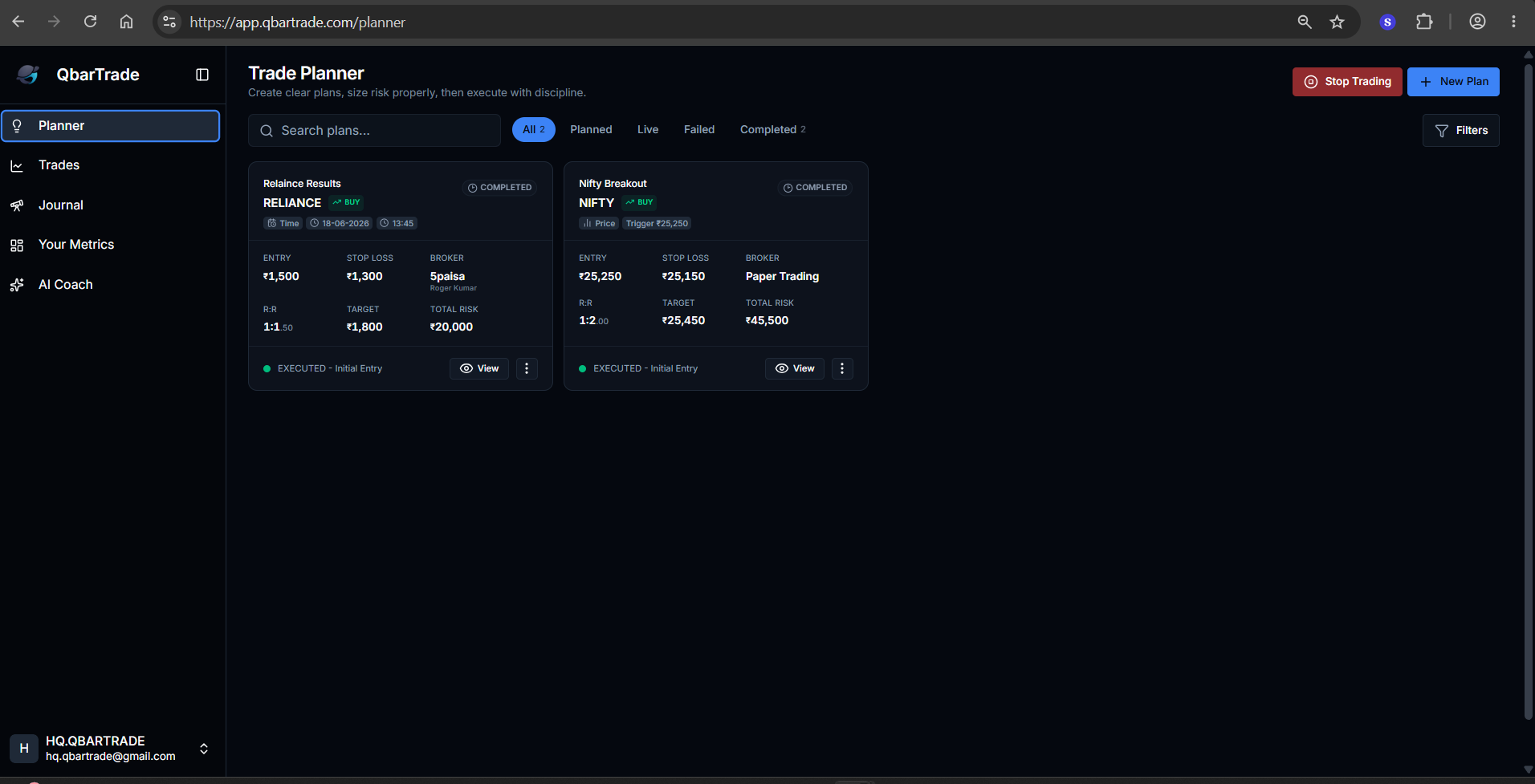
Task: Click the Your Metrics grid icon
Action: (x=17, y=246)
